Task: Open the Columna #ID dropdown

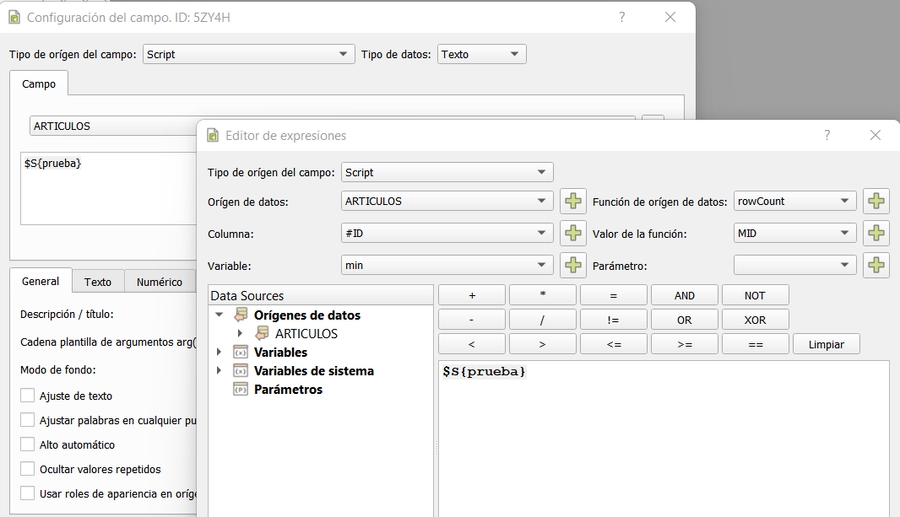Action: click(x=447, y=233)
